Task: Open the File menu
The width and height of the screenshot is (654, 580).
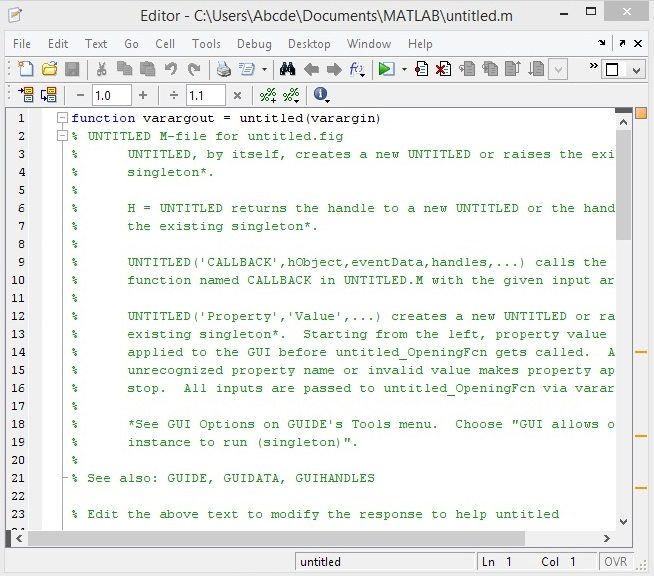Action: pyautogui.click(x=22, y=44)
